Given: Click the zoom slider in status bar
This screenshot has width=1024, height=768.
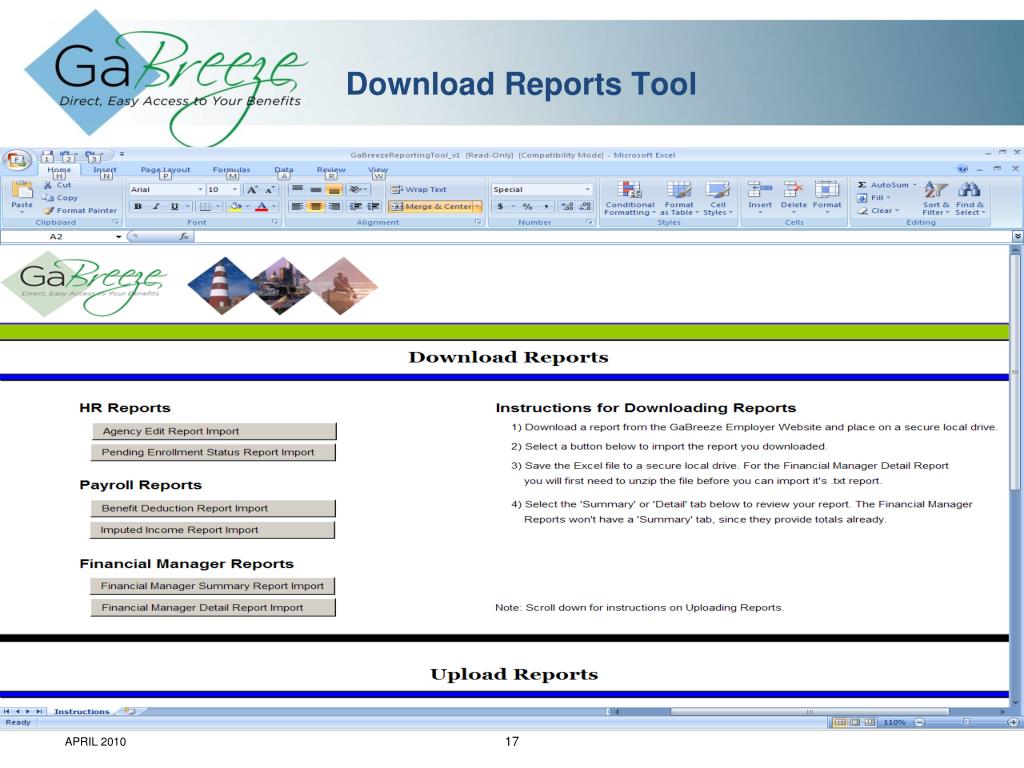Looking at the screenshot, I should [966, 722].
